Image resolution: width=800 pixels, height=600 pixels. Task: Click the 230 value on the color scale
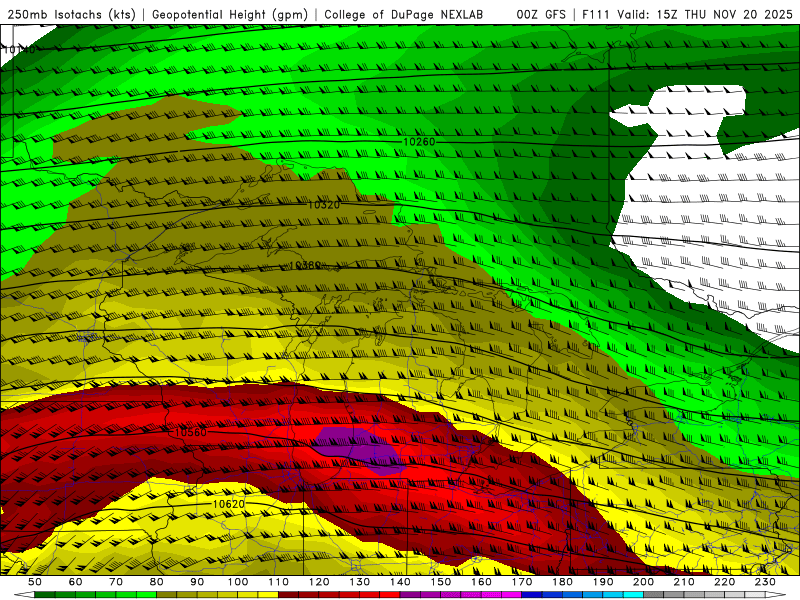click(x=765, y=582)
